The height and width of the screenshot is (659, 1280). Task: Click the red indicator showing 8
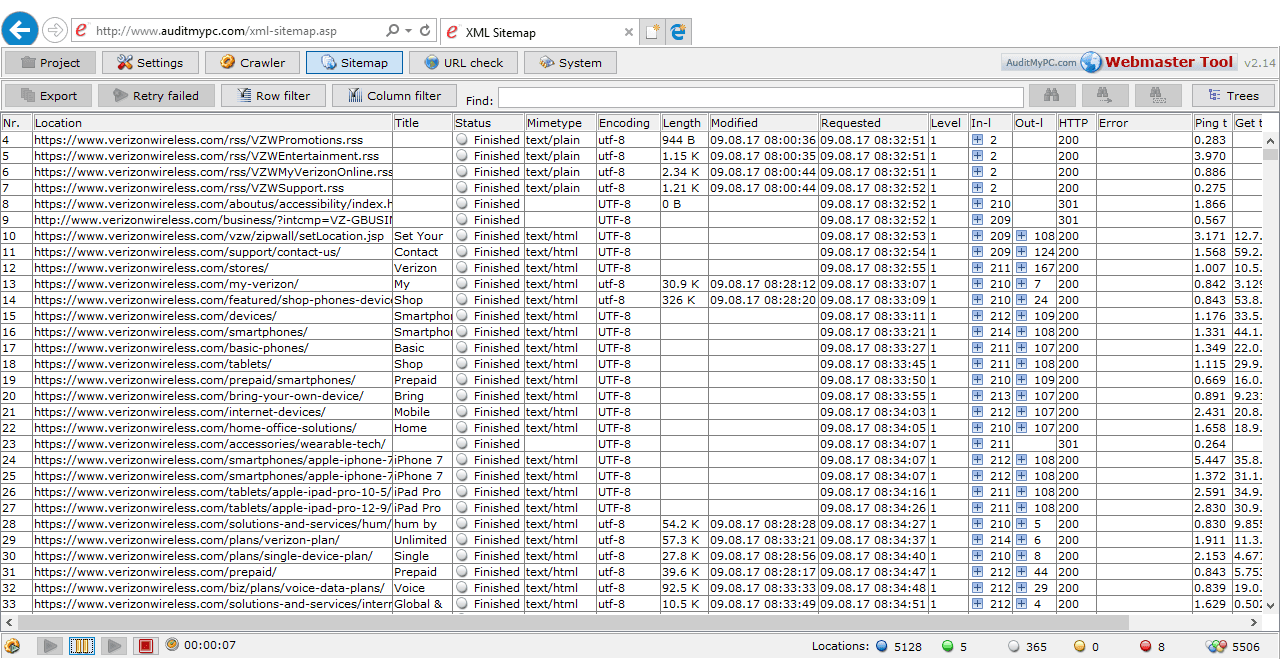[1146, 647]
